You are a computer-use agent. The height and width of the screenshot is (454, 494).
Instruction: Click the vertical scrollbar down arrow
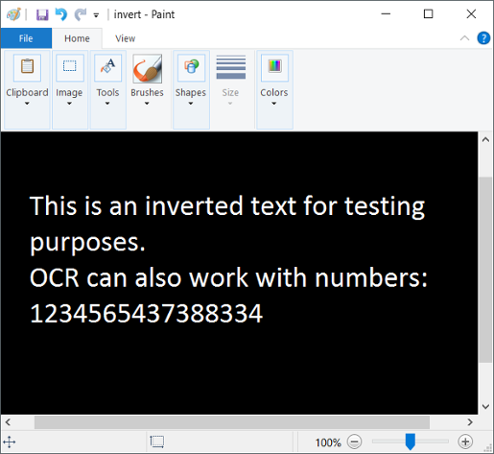486,406
